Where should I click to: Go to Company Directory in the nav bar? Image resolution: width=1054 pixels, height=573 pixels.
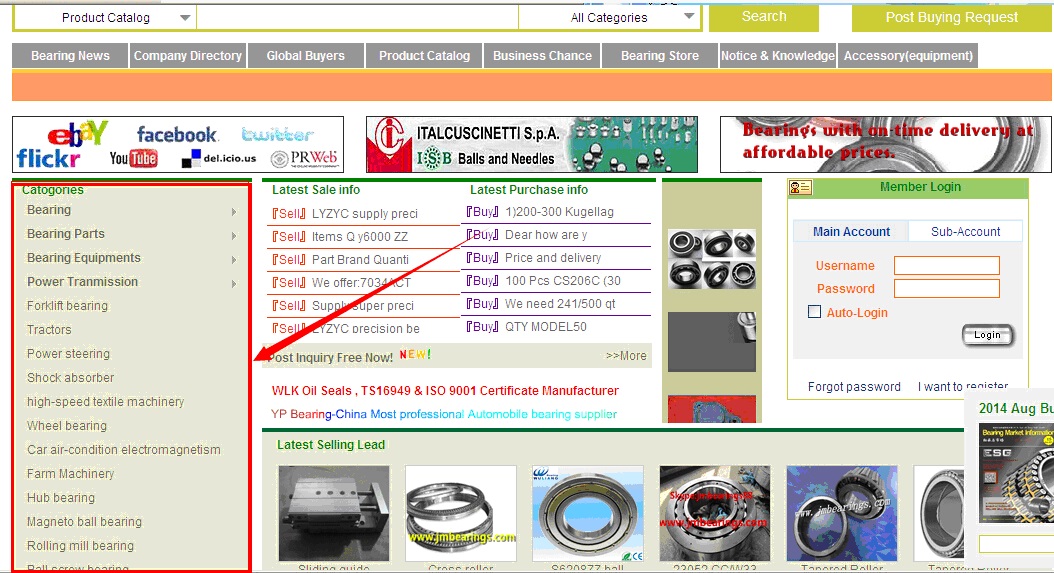click(188, 56)
